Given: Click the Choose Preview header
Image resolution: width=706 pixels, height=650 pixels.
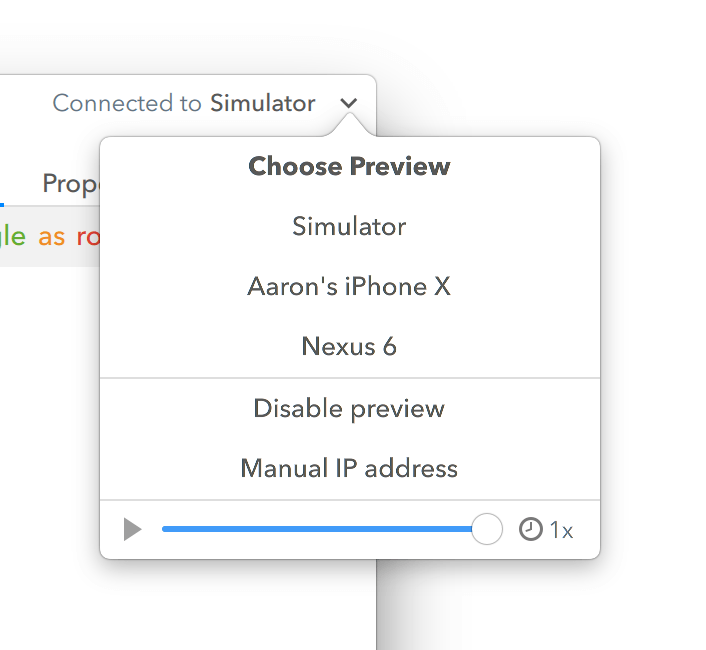Looking at the screenshot, I should [x=349, y=166].
